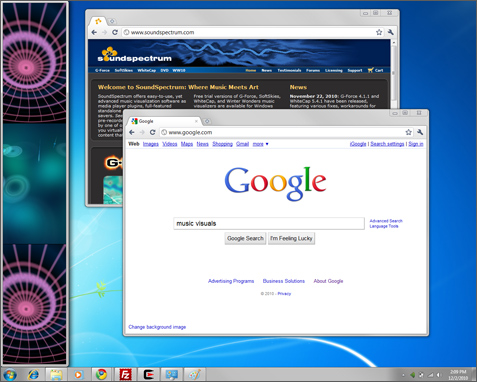477x382 pixels.
Task: Click the SoundSpectrum logo in the page header
Action: [x=135, y=55]
